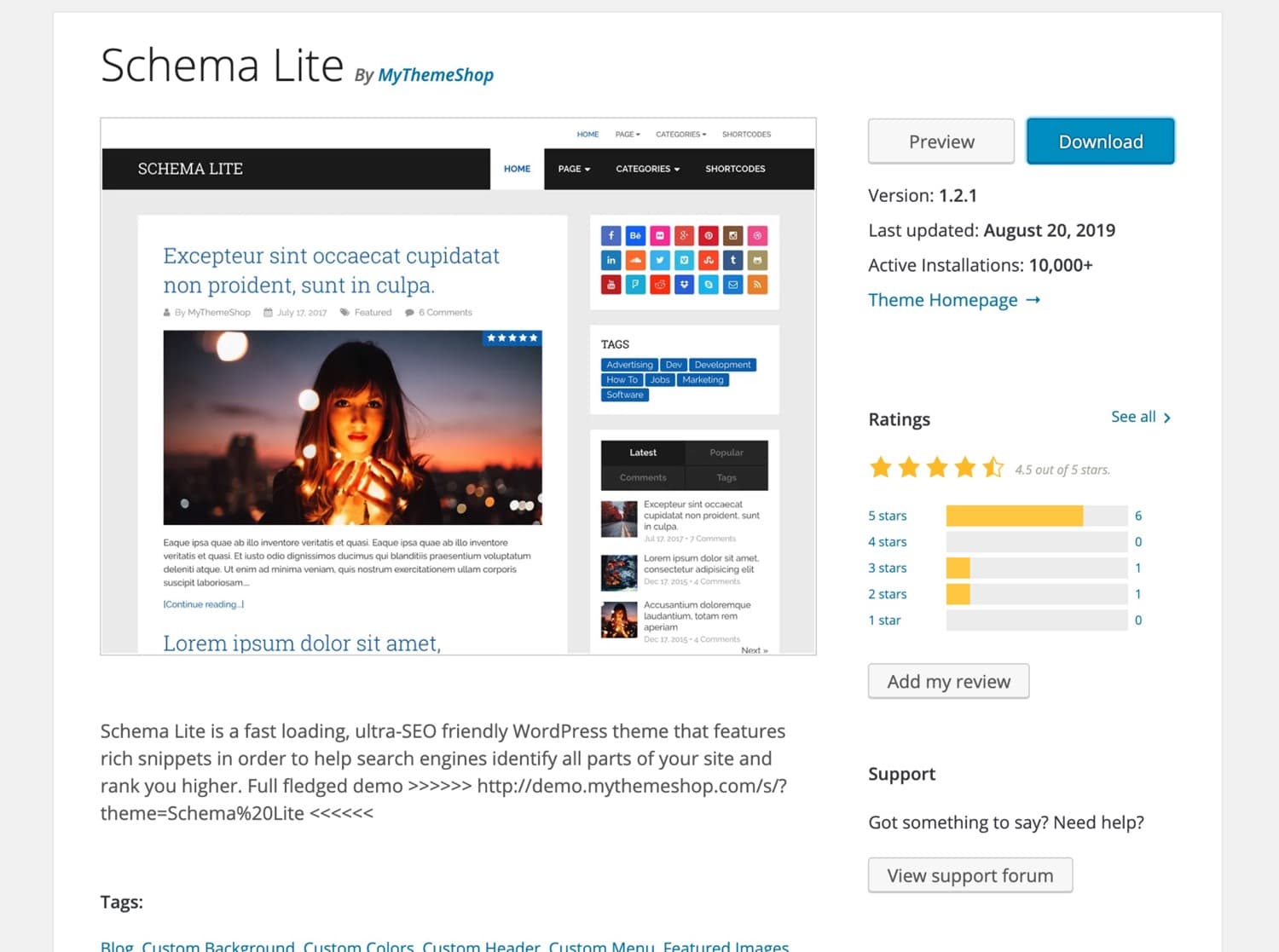This screenshot has width=1279, height=952.
Task: Click the LinkedIn social icon
Action: coord(611,260)
